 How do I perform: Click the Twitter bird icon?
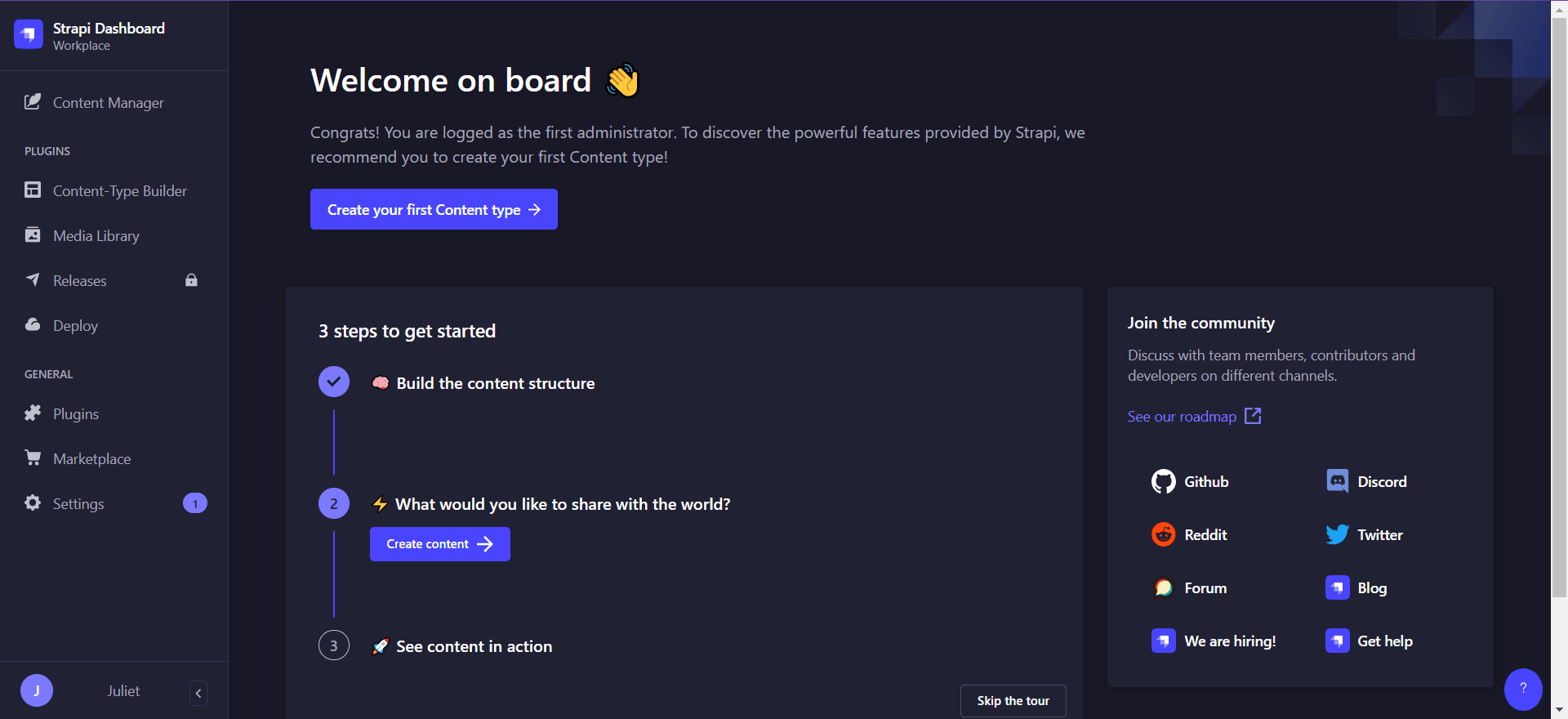pyautogui.click(x=1338, y=534)
